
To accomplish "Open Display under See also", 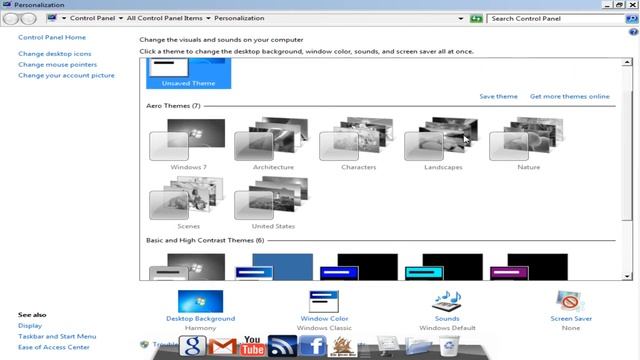I will [30, 326].
